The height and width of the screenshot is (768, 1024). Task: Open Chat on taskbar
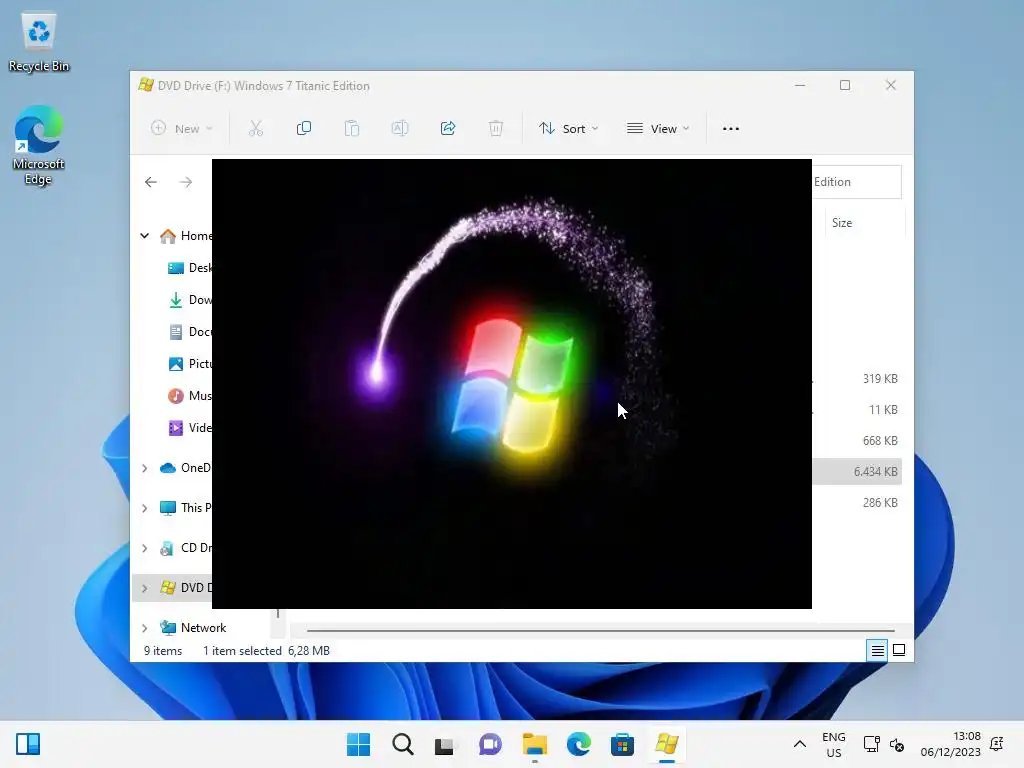490,744
